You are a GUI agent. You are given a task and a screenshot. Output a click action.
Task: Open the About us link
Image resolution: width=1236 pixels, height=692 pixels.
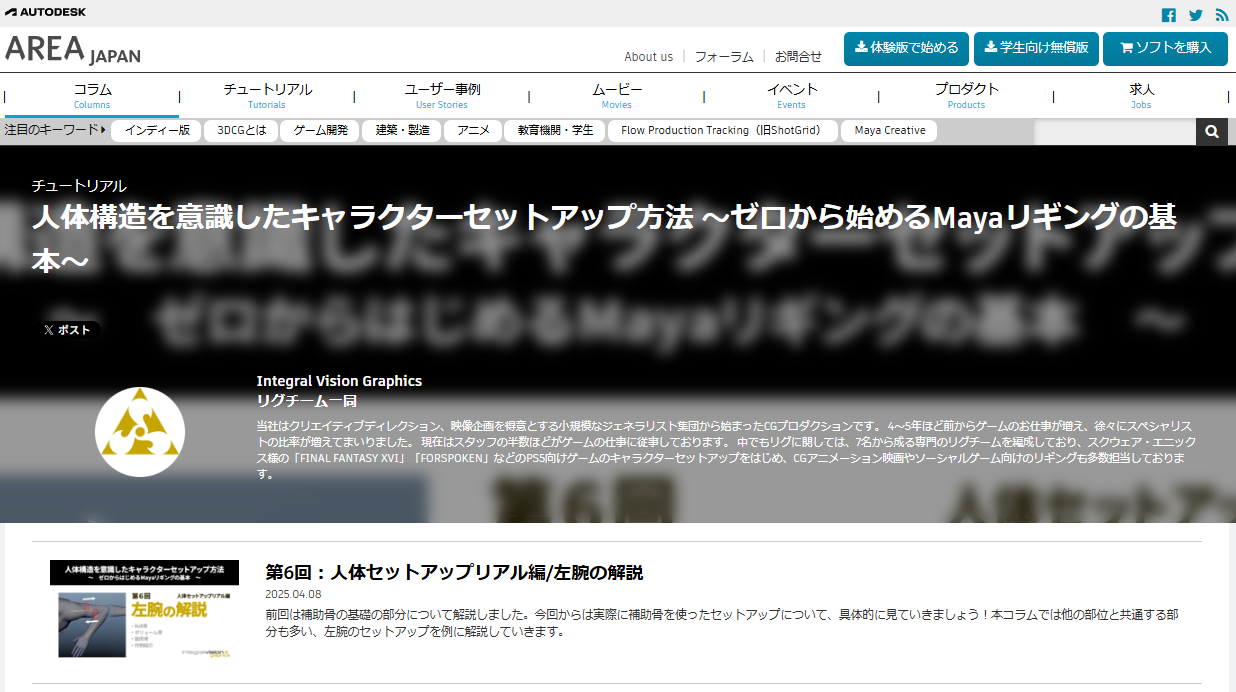pyautogui.click(x=649, y=57)
